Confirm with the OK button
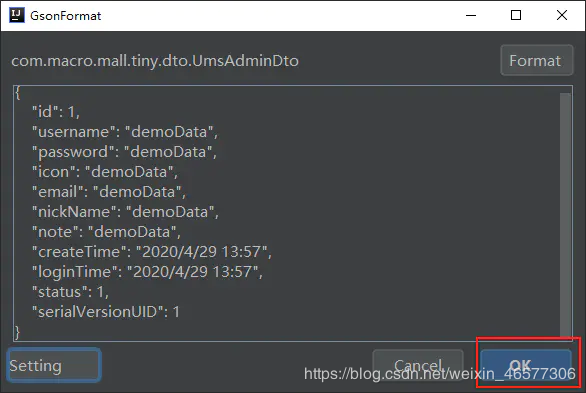 click(526, 366)
